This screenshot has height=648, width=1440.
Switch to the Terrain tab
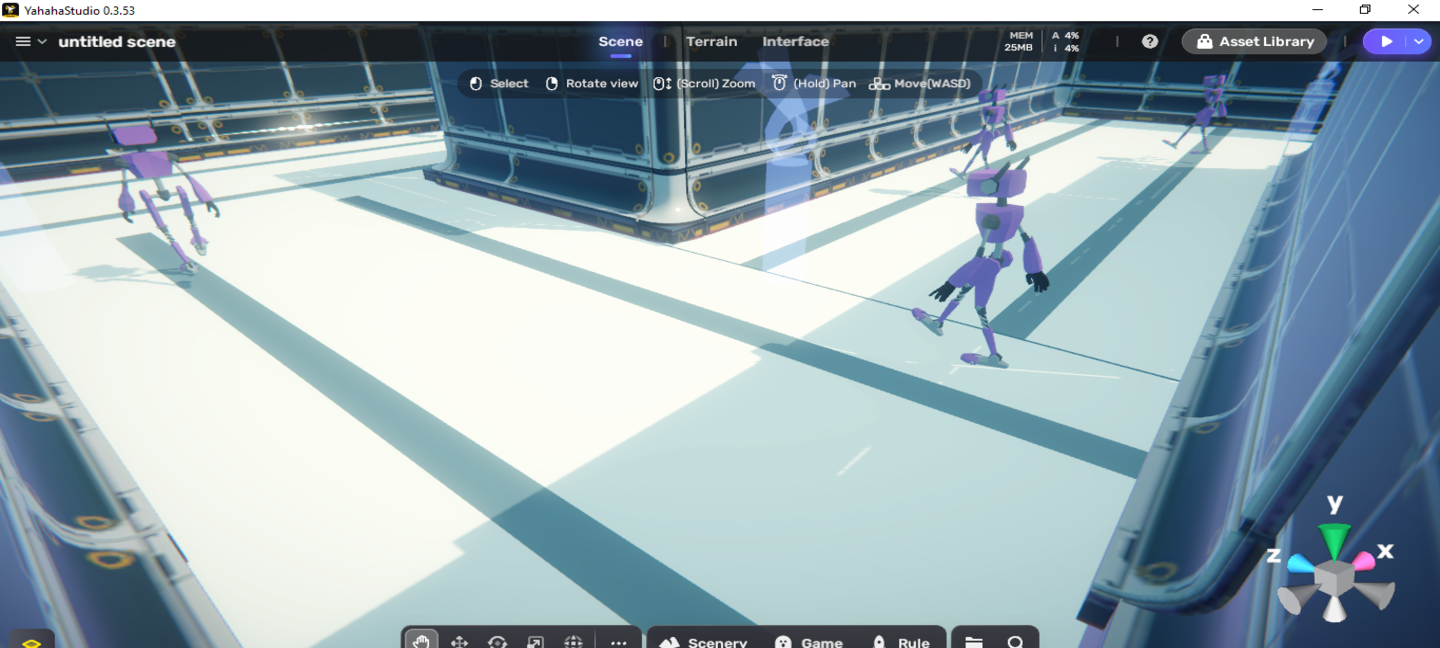pos(711,41)
